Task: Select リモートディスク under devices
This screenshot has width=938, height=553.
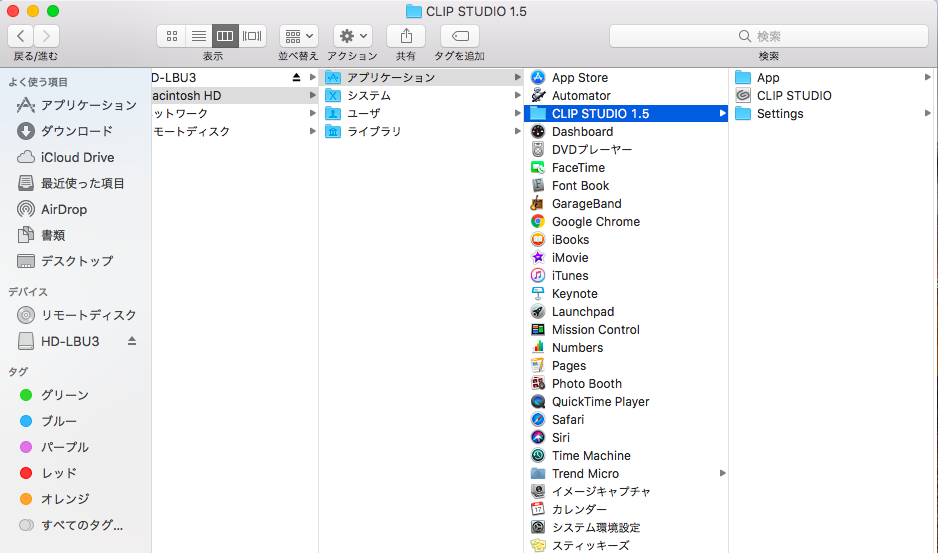Action: (77, 315)
